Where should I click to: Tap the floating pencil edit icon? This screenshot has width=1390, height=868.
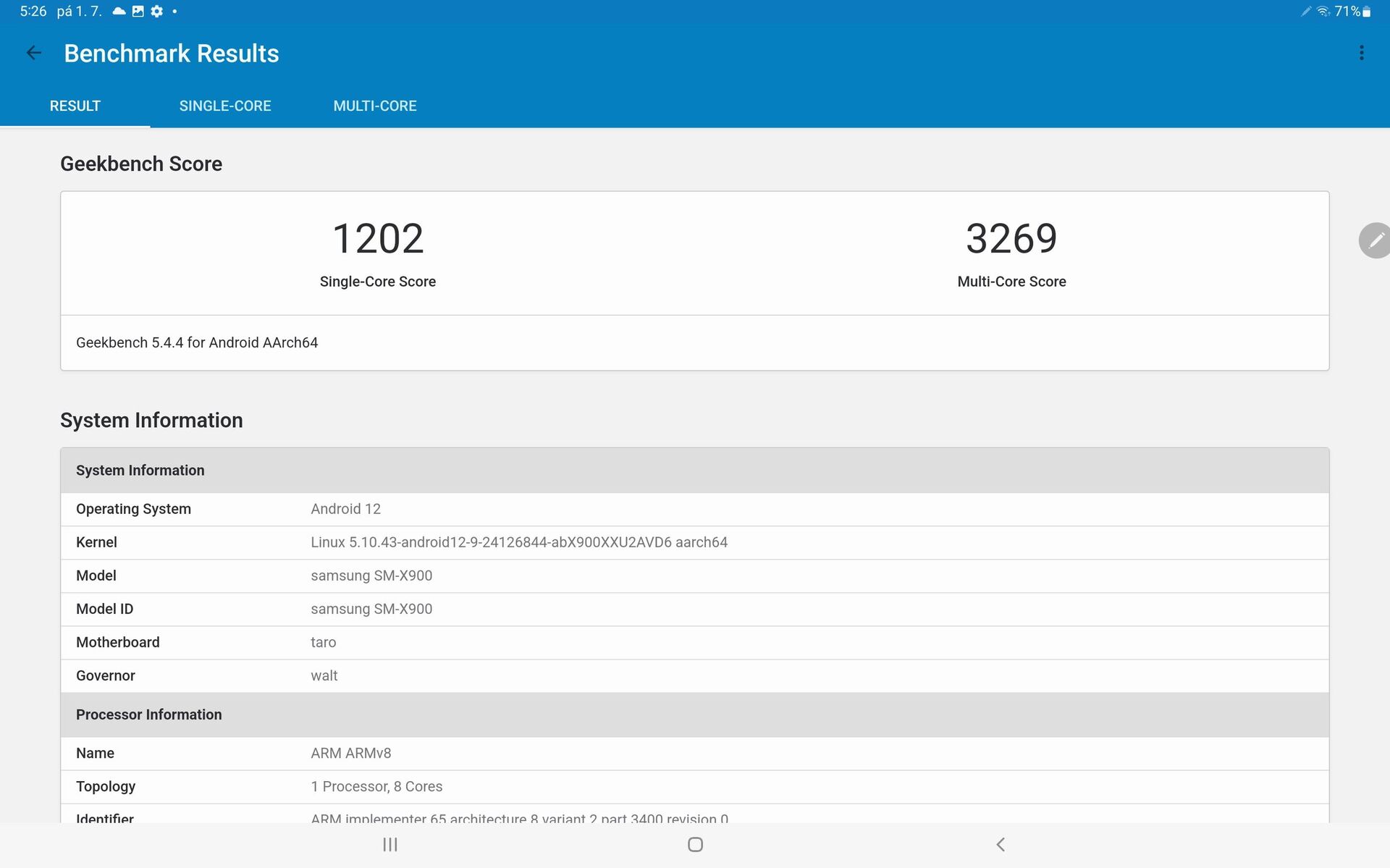click(1374, 240)
